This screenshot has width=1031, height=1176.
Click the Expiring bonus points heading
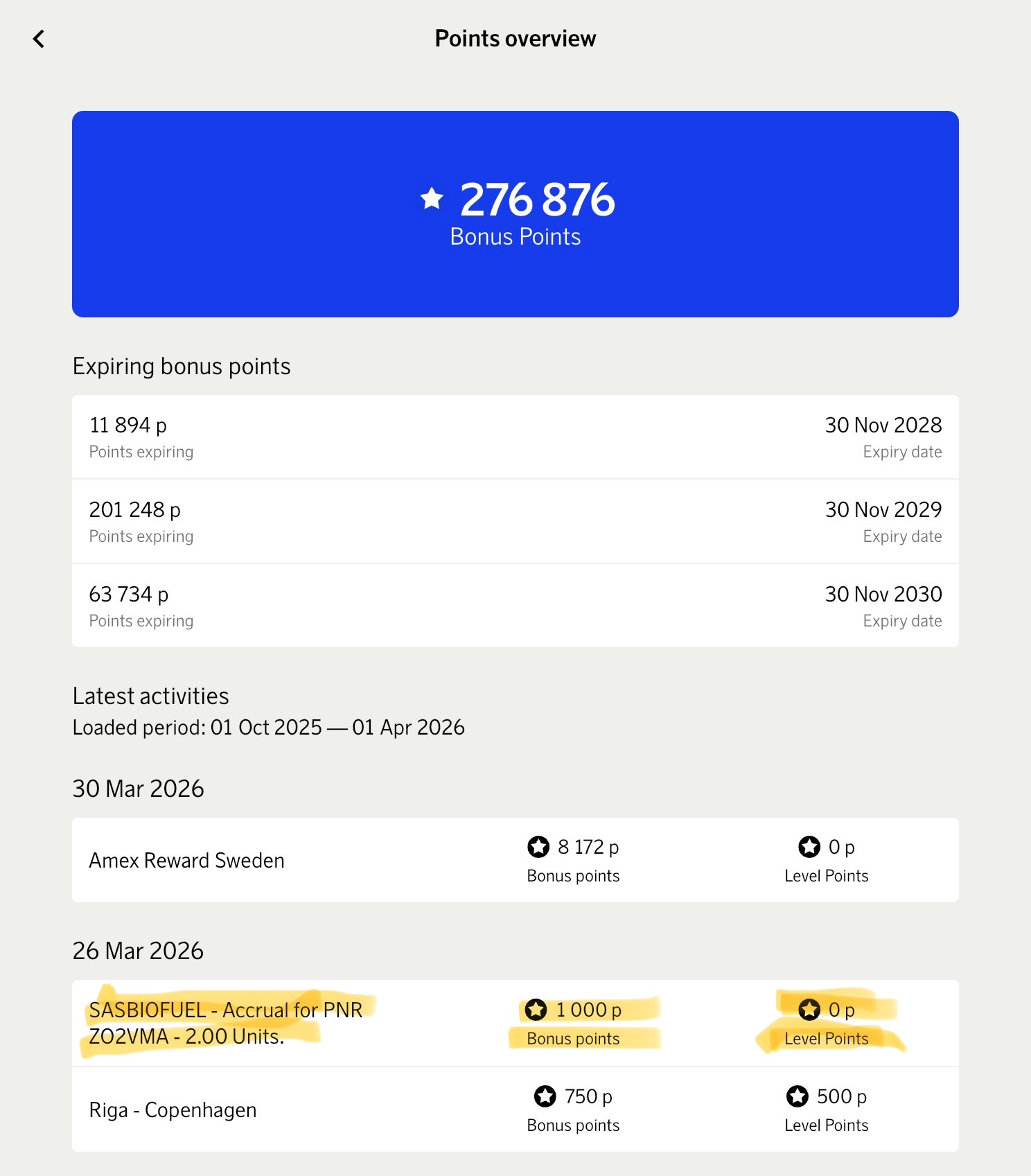[182, 367]
